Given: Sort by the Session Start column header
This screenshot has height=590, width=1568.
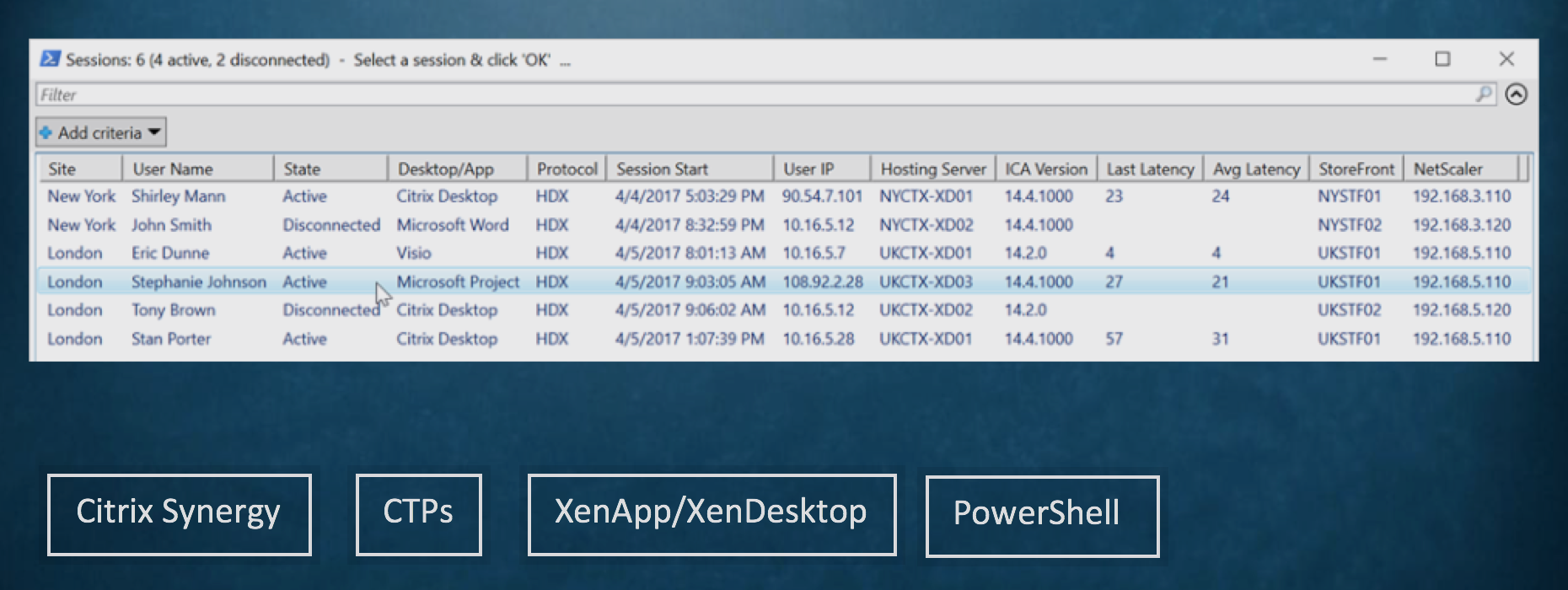Looking at the screenshot, I should [689, 169].
